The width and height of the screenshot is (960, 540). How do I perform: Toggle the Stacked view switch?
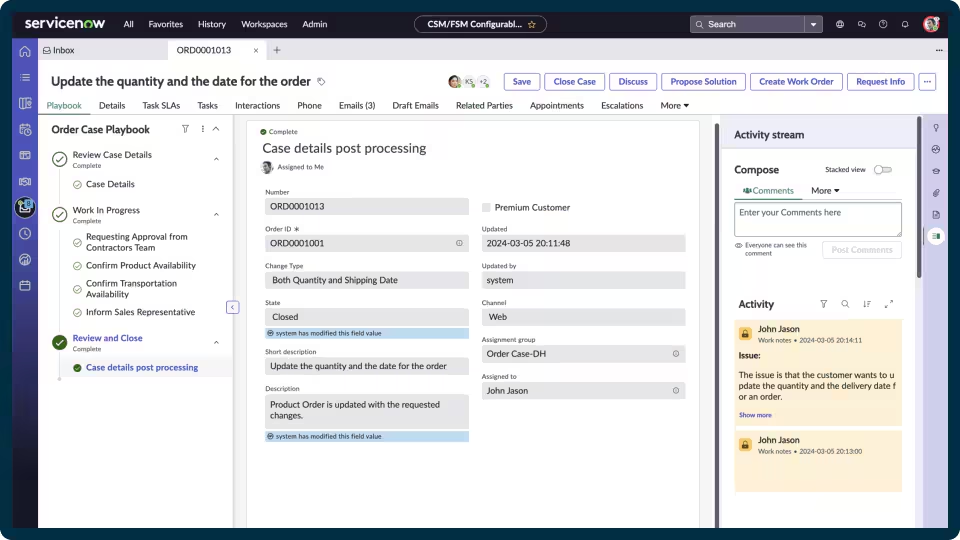coord(883,170)
